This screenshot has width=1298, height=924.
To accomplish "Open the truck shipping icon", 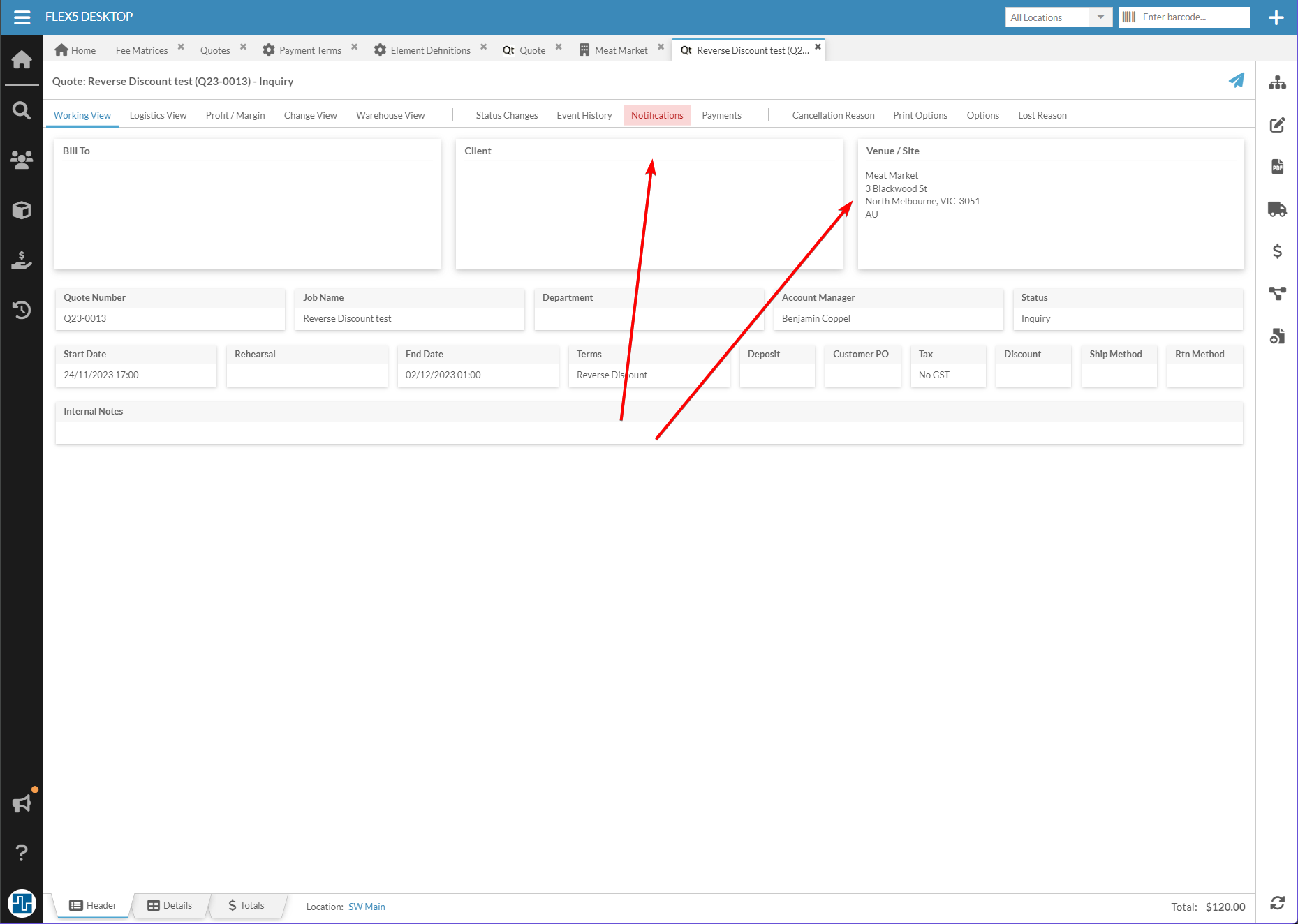I will (1277, 209).
